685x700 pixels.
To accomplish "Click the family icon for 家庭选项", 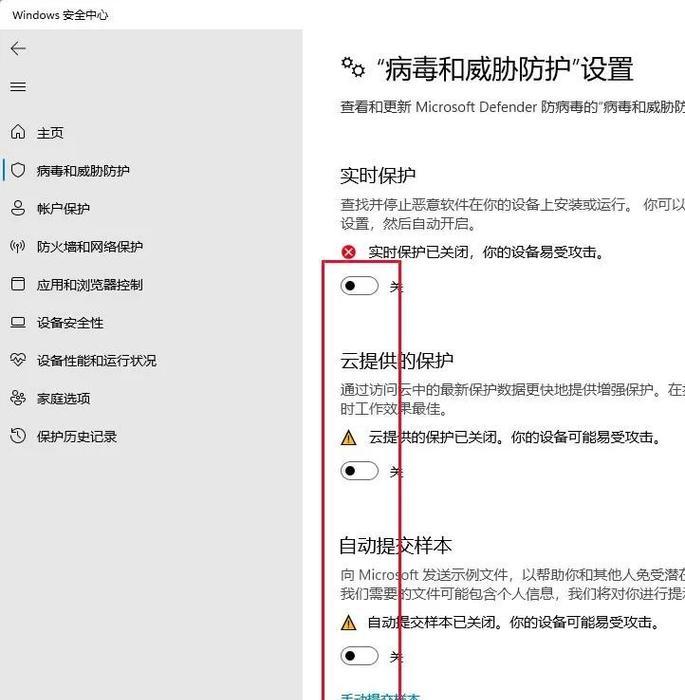I will (x=18, y=398).
